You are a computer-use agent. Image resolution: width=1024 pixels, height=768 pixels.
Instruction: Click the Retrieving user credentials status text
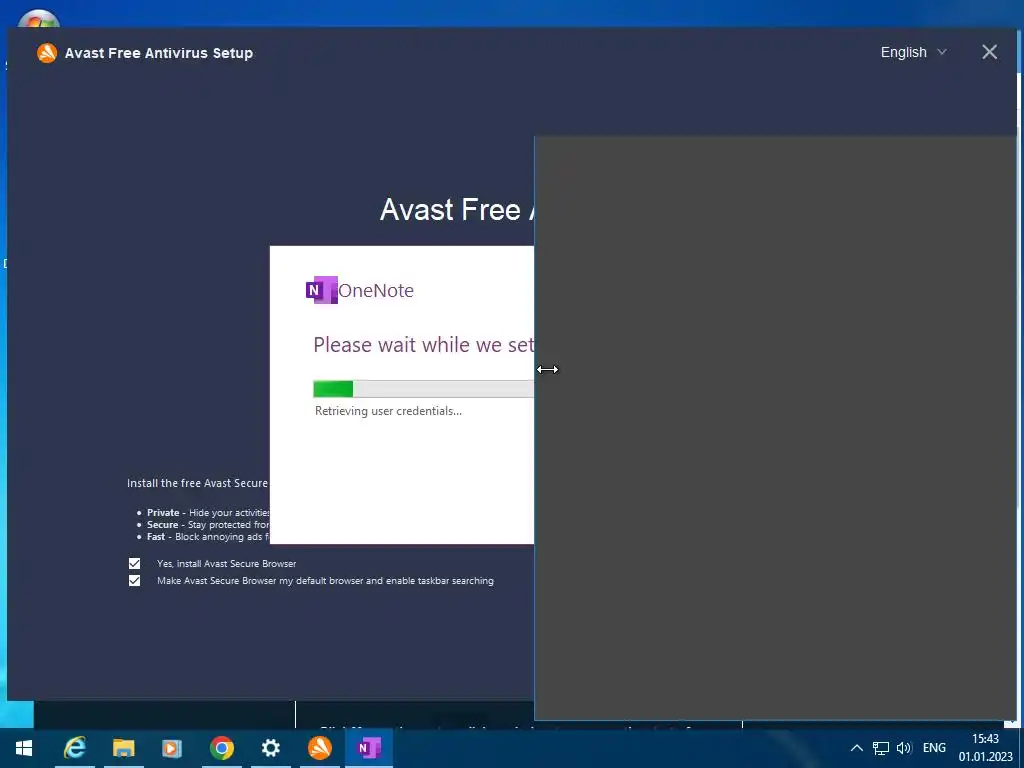388,411
